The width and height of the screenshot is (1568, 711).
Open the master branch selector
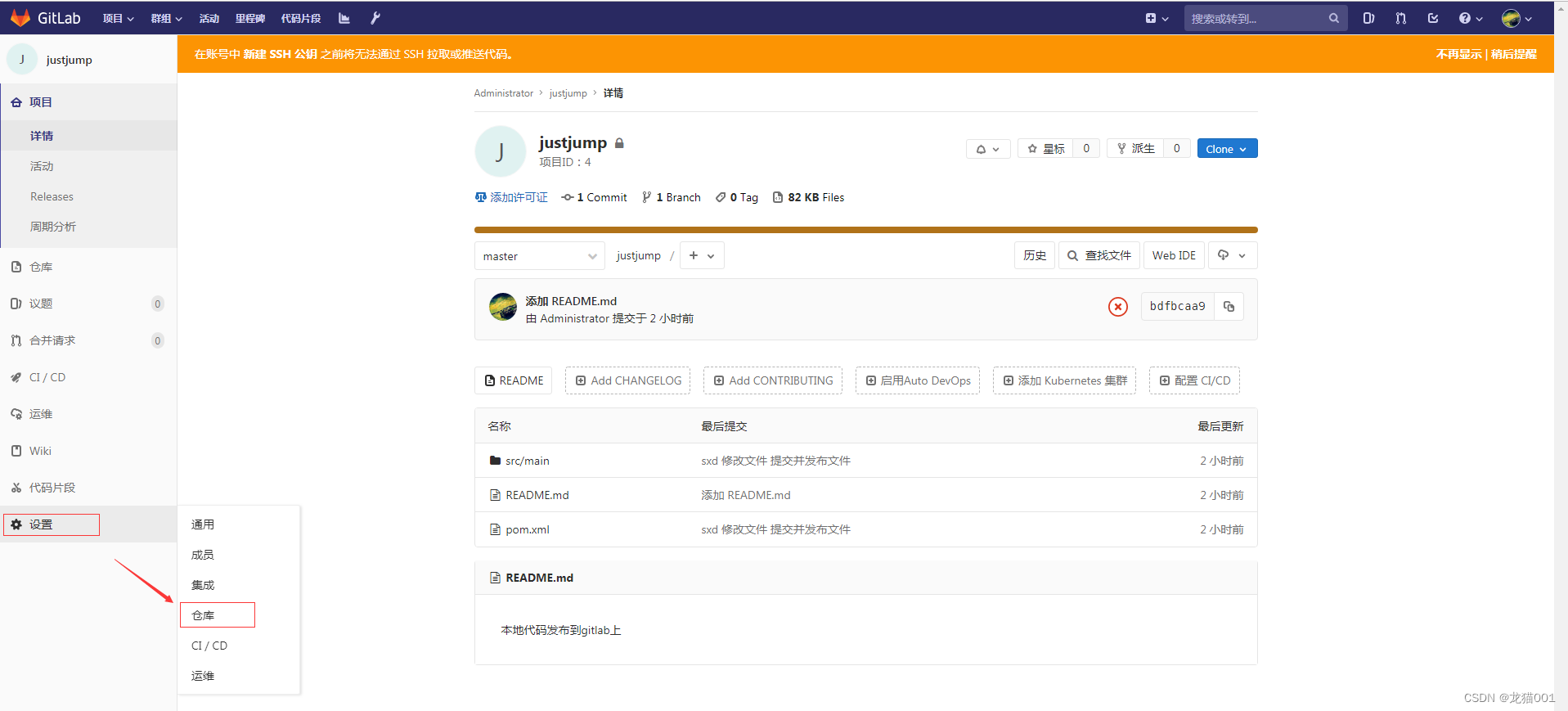pyautogui.click(x=540, y=256)
